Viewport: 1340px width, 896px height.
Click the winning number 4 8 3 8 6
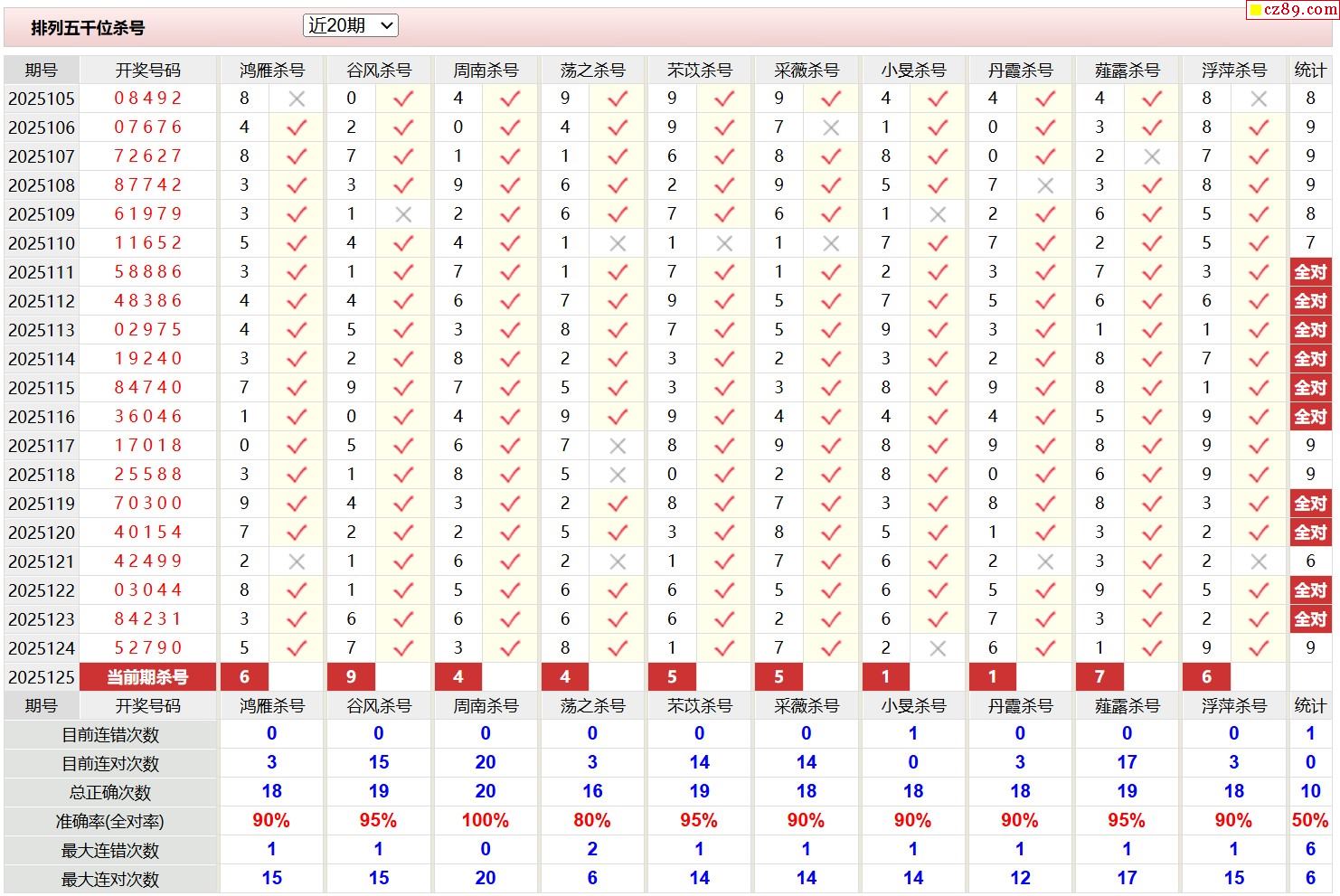[148, 301]
